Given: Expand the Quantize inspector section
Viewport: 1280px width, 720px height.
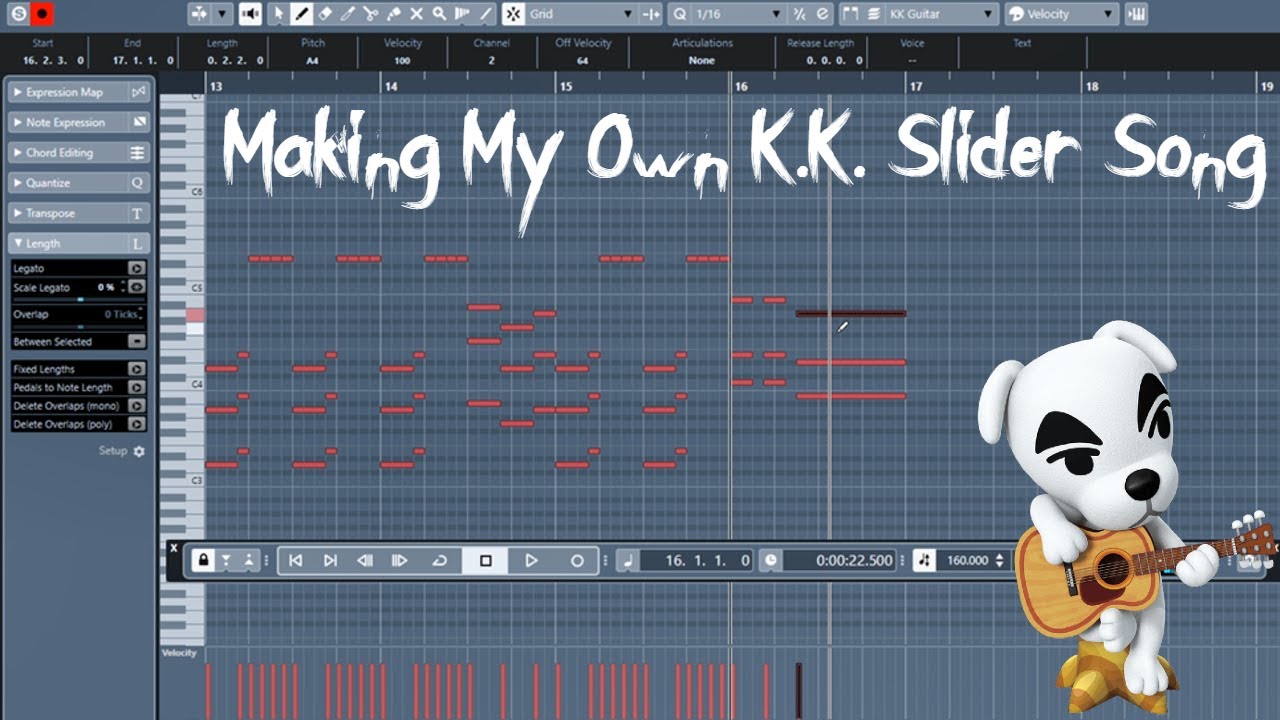Looking at the screenshot, I should coord(18,183).
